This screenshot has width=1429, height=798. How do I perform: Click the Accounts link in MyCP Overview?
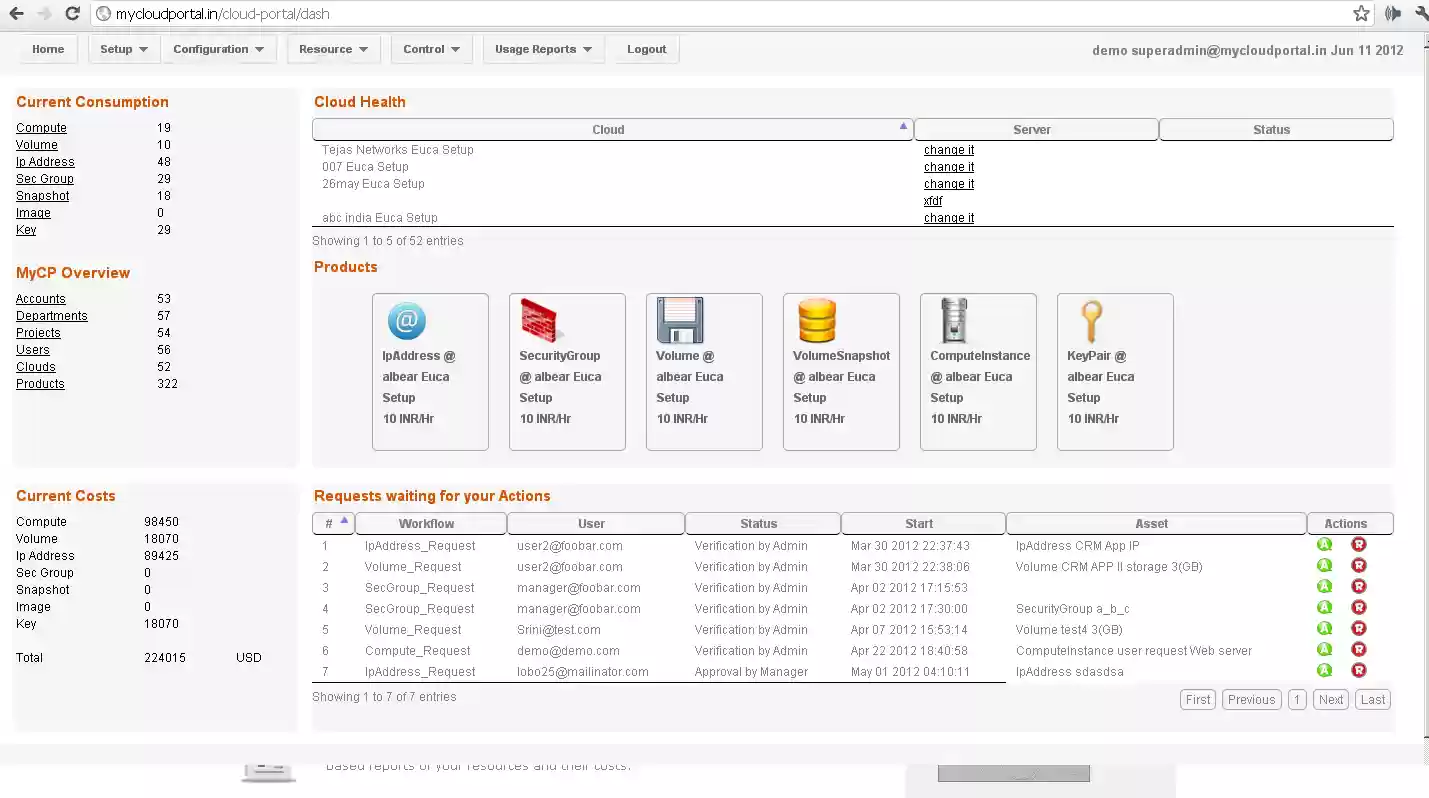click(x=40, y=298)
